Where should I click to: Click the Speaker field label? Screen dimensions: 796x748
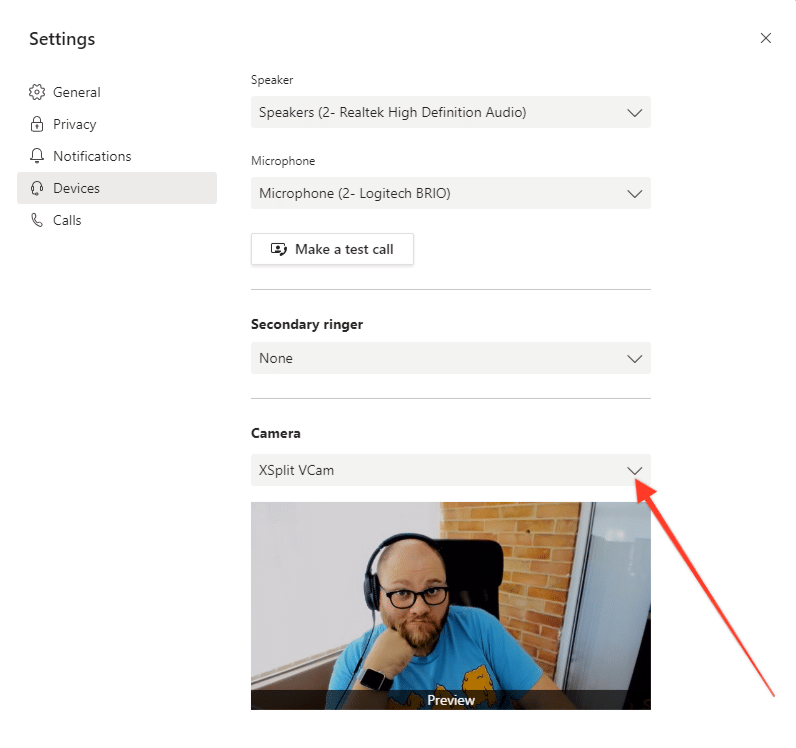[x=272, y=80]
